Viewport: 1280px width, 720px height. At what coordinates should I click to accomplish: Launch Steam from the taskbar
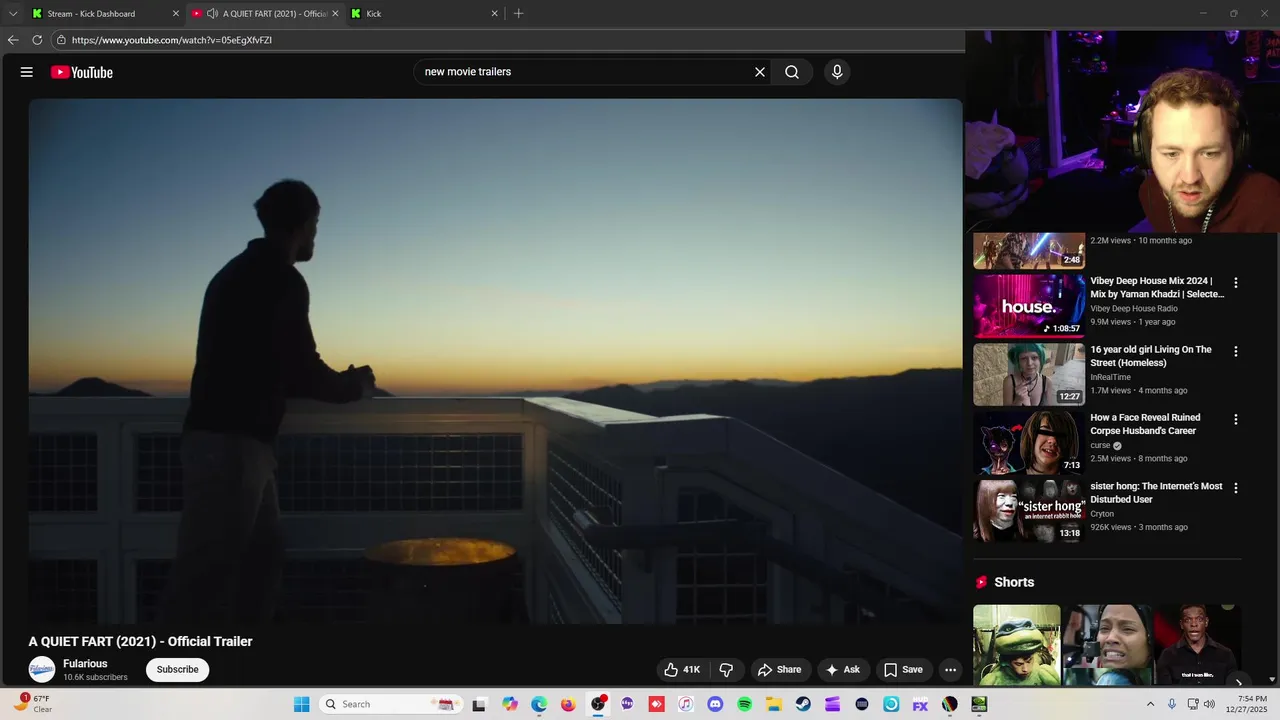[x=803, y=704]
